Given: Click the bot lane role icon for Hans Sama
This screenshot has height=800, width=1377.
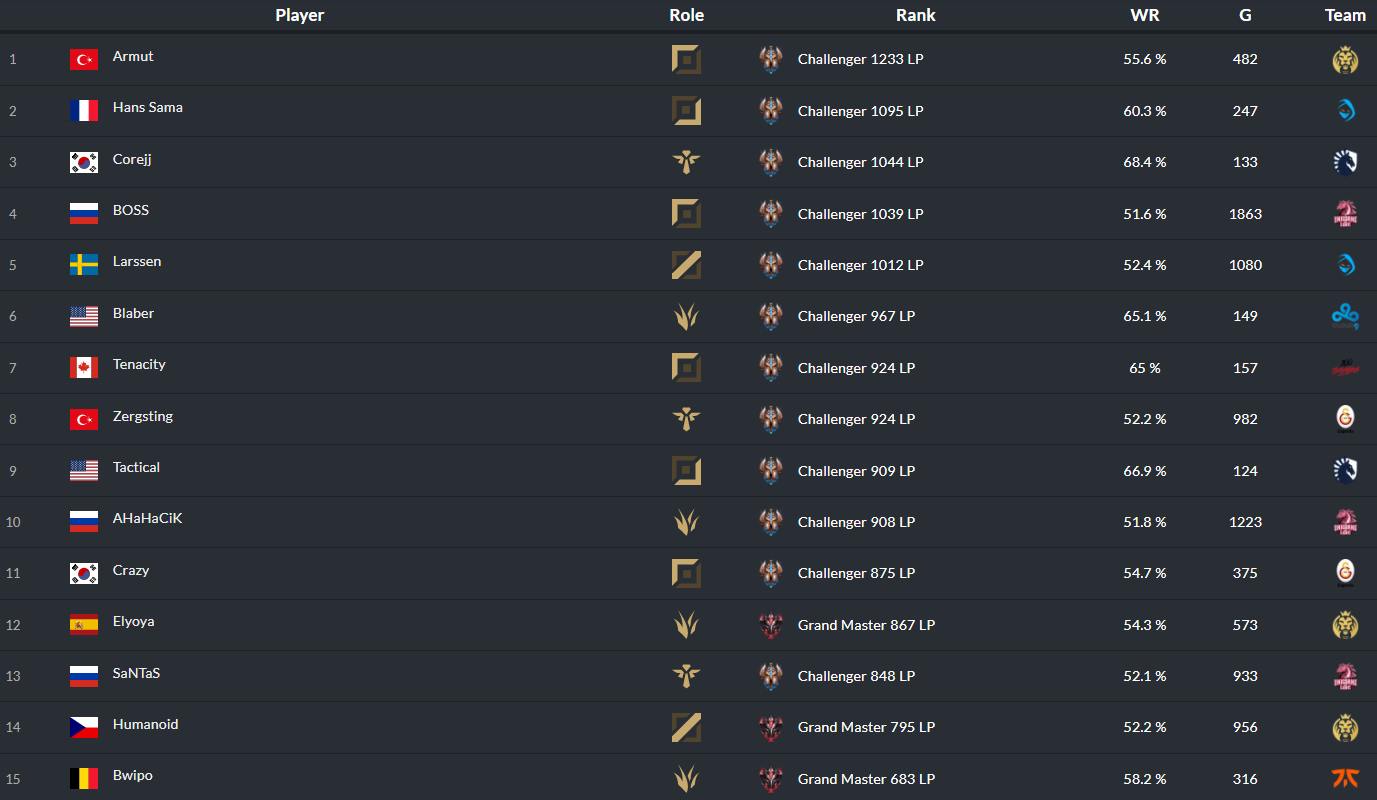Looking at the screenshot, I should (686, 111).
